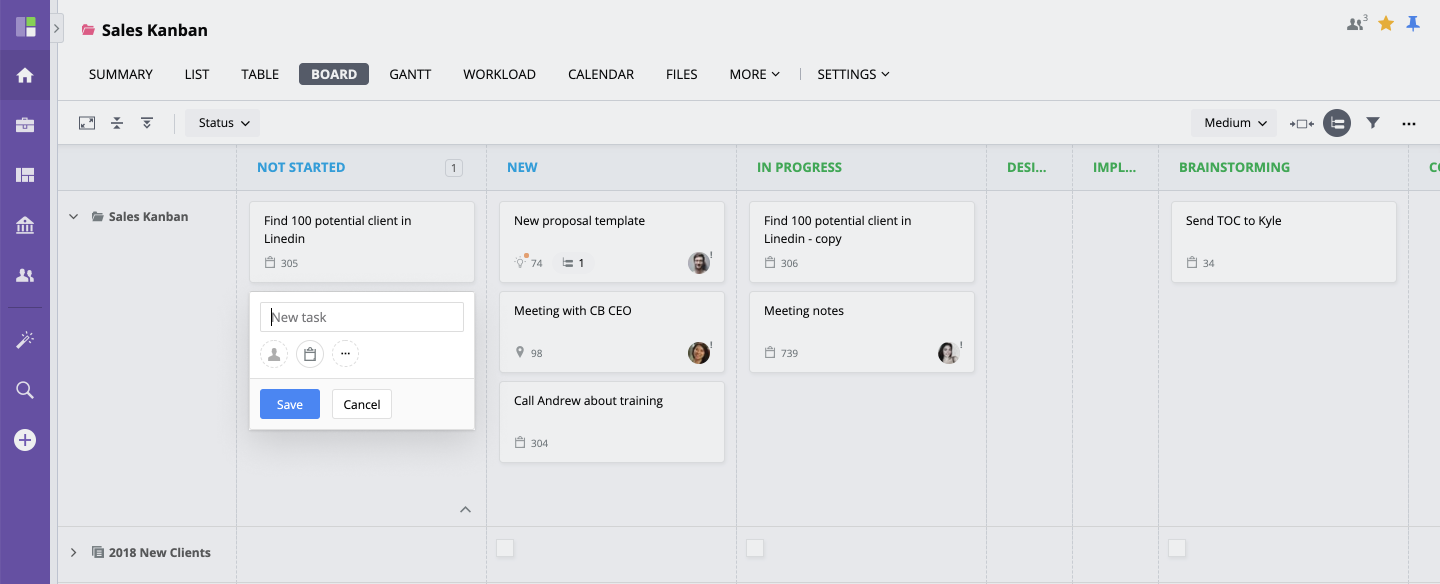Open the Medium card size dropdown

coord(1234,123)
